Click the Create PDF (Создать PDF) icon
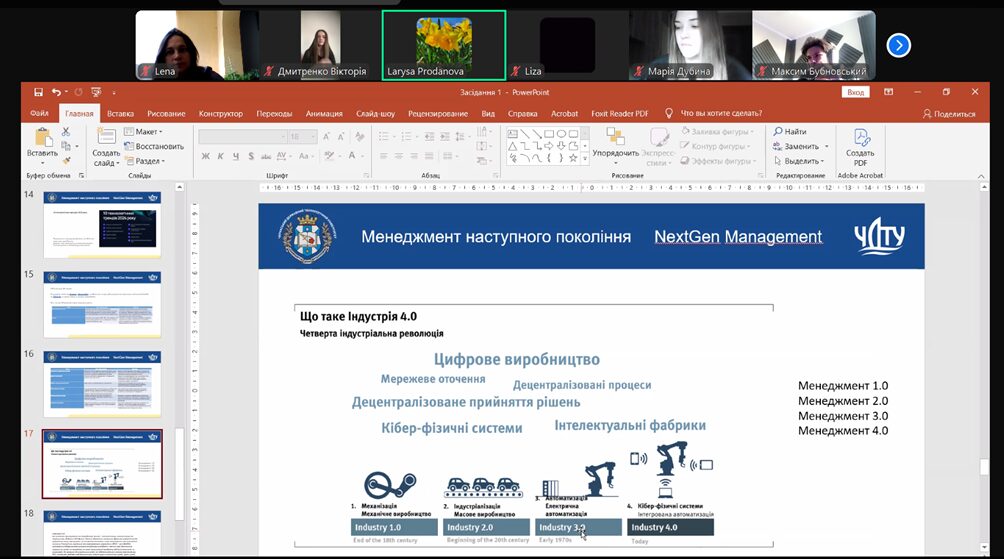 click(x=860, y=138)
